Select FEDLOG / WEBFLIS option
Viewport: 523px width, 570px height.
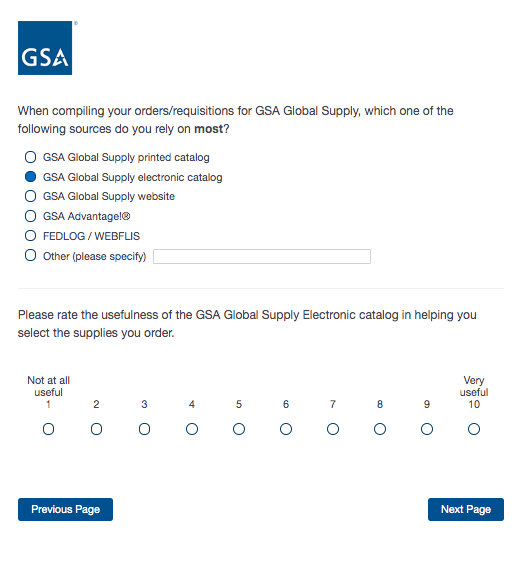[31, 236]
